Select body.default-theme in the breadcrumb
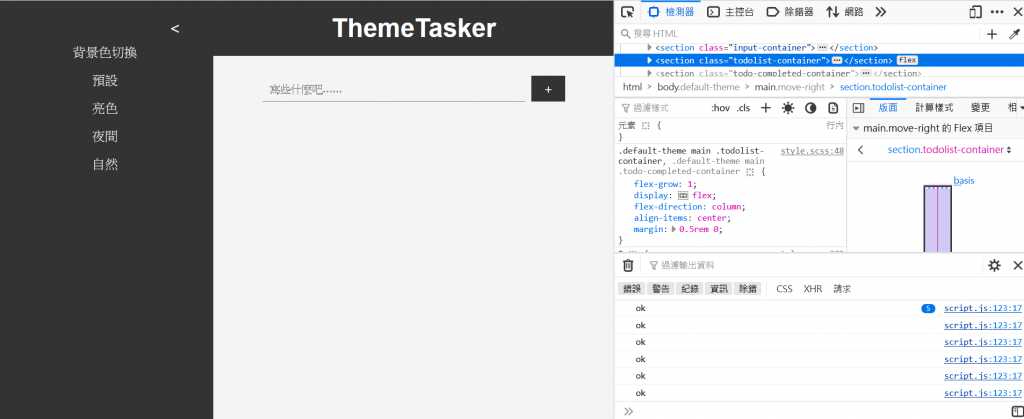1024x419 pixels. point(698,87)
